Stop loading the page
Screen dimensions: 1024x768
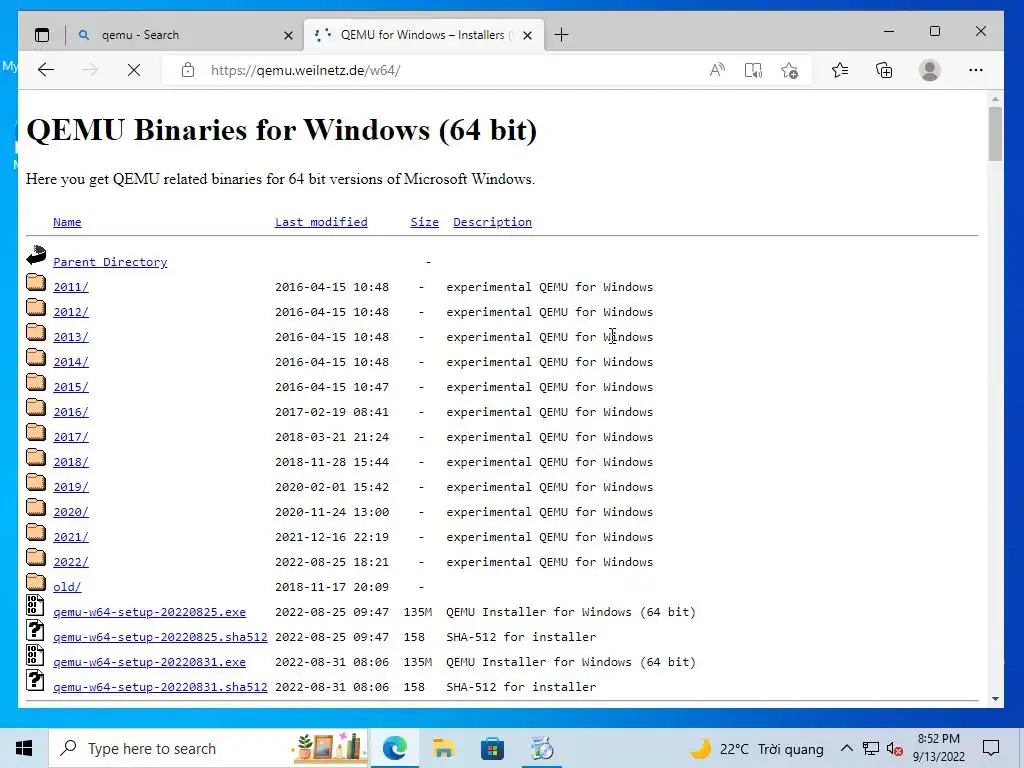[134, 70]
